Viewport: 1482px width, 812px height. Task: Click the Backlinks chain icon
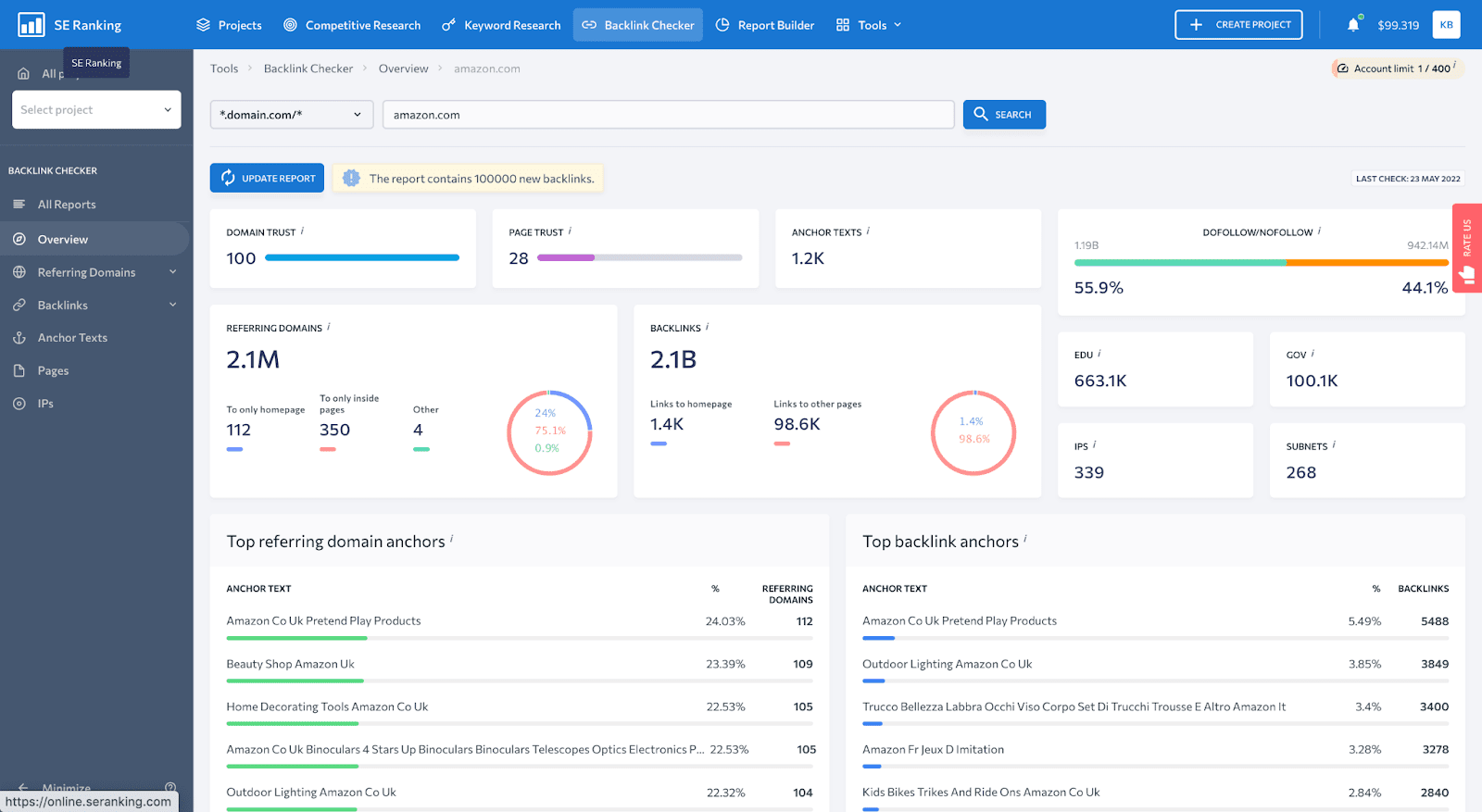[x=19, y=305]
